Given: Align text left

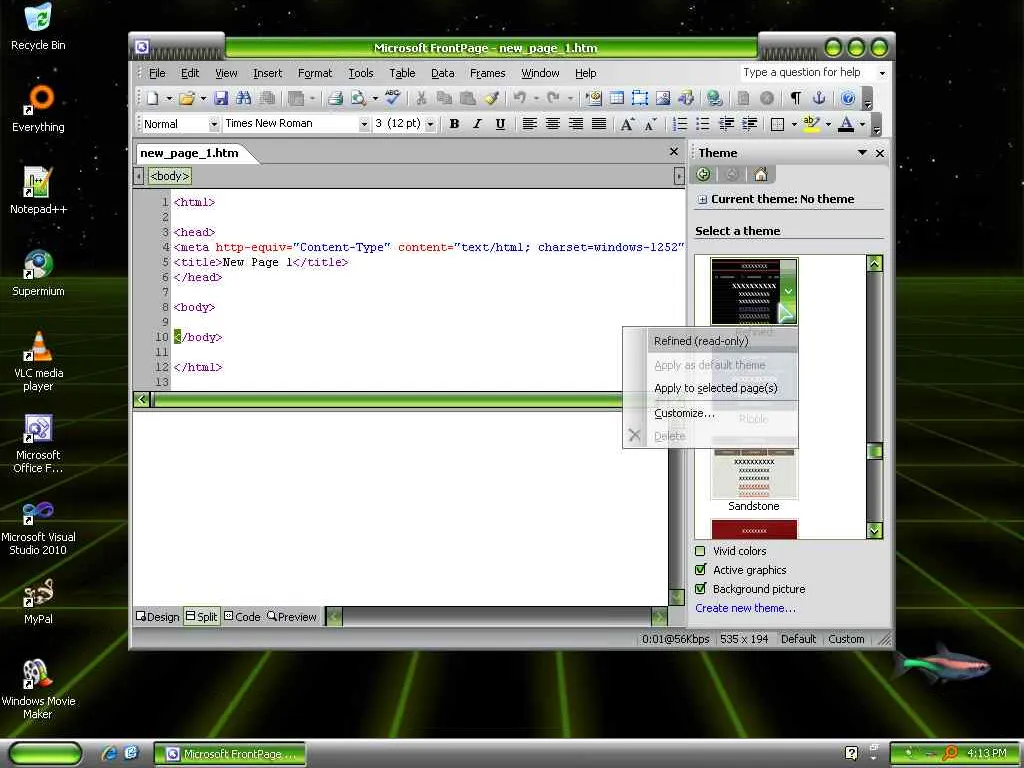Looking at the screenshot, I should [x=530, y=123].
